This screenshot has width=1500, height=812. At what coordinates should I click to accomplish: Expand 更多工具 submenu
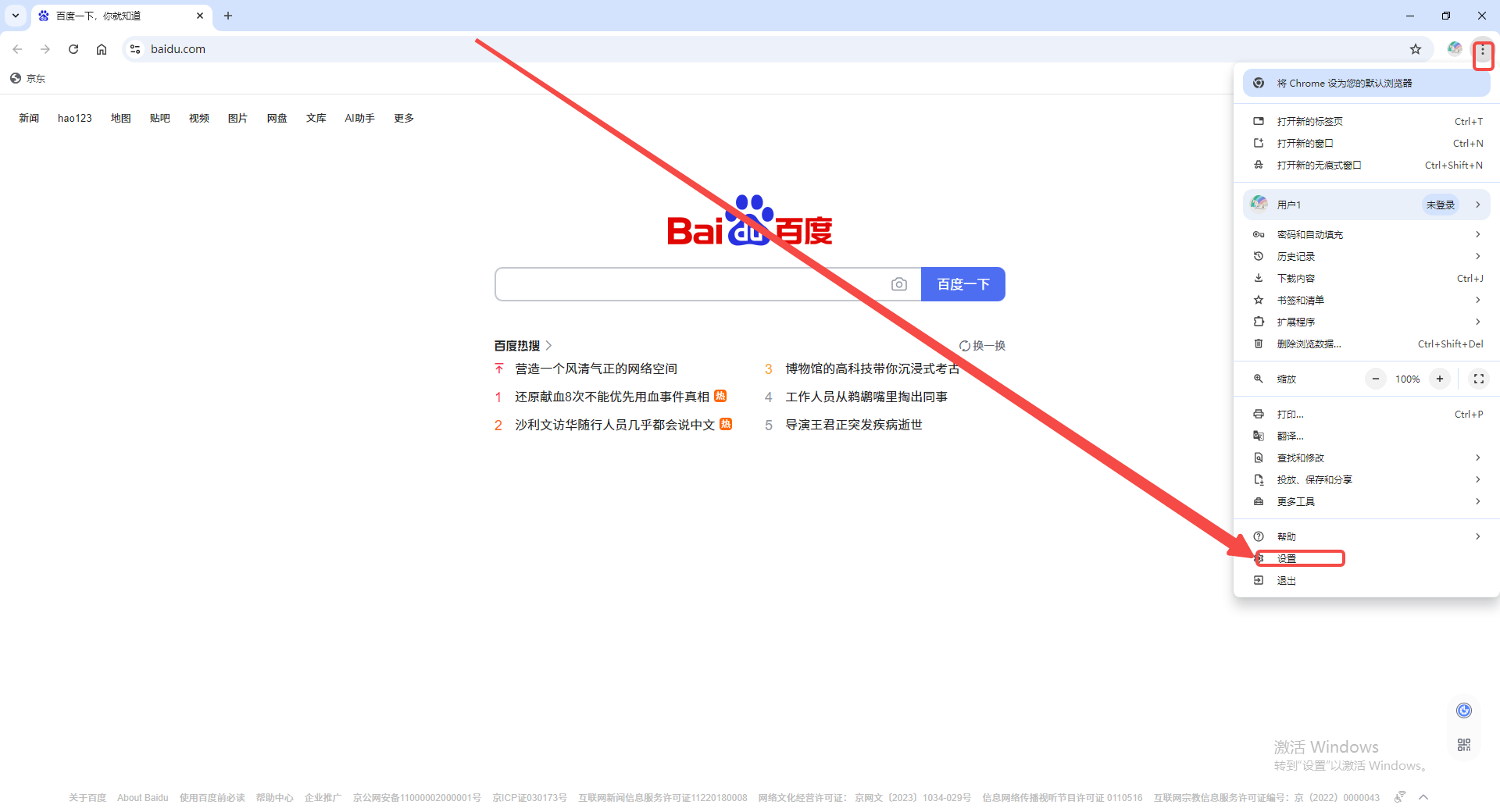click(1366, 501)
